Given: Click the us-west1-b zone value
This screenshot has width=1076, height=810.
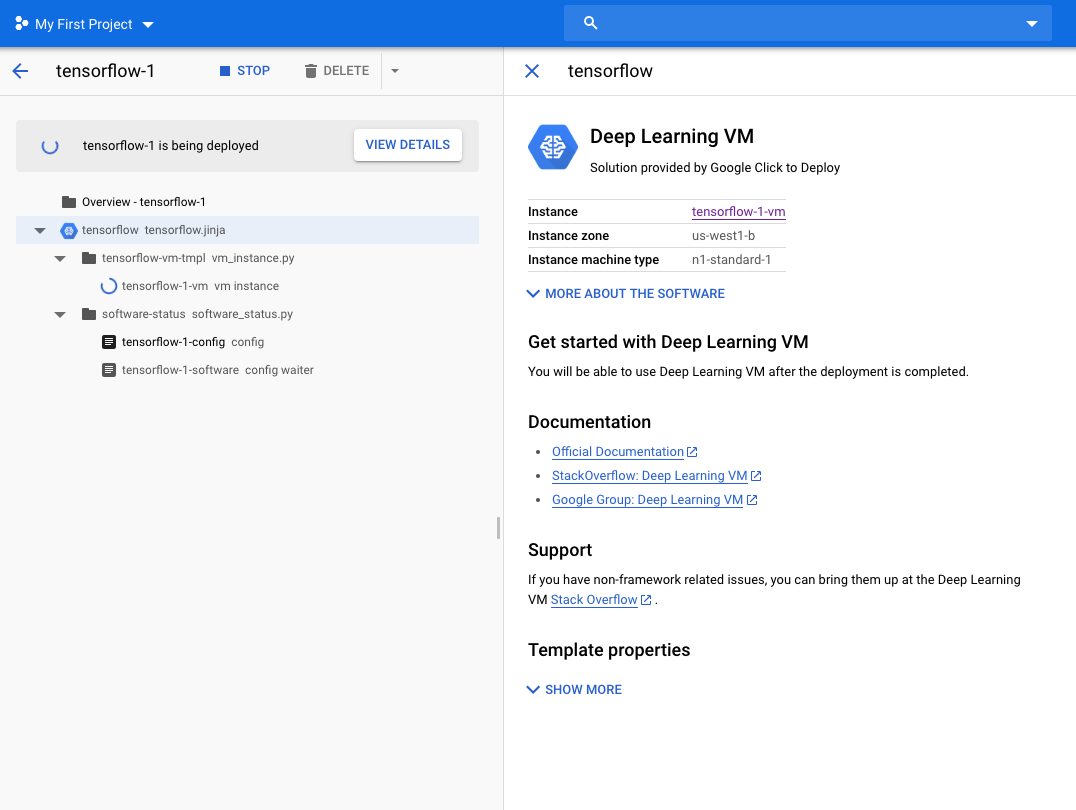Looking at the screenshot, I should point(723,235).
